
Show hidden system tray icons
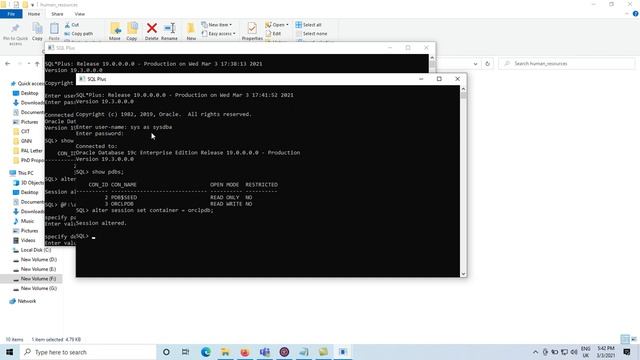tap(535, 352)
